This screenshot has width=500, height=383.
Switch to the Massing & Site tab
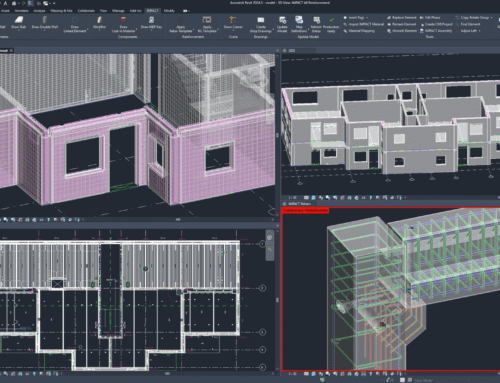tap(61, 11)
